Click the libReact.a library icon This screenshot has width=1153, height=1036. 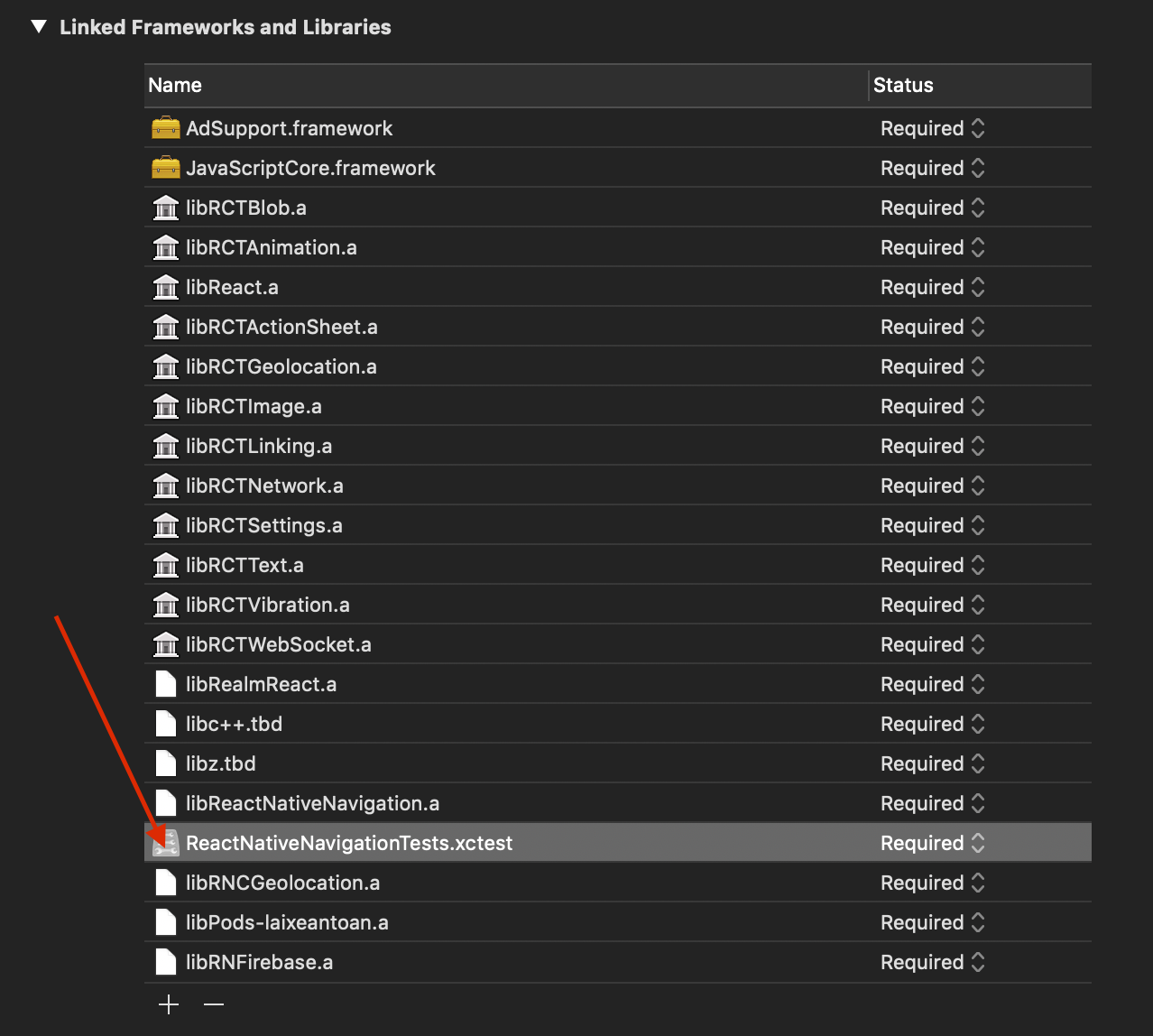tap(166, 287)
